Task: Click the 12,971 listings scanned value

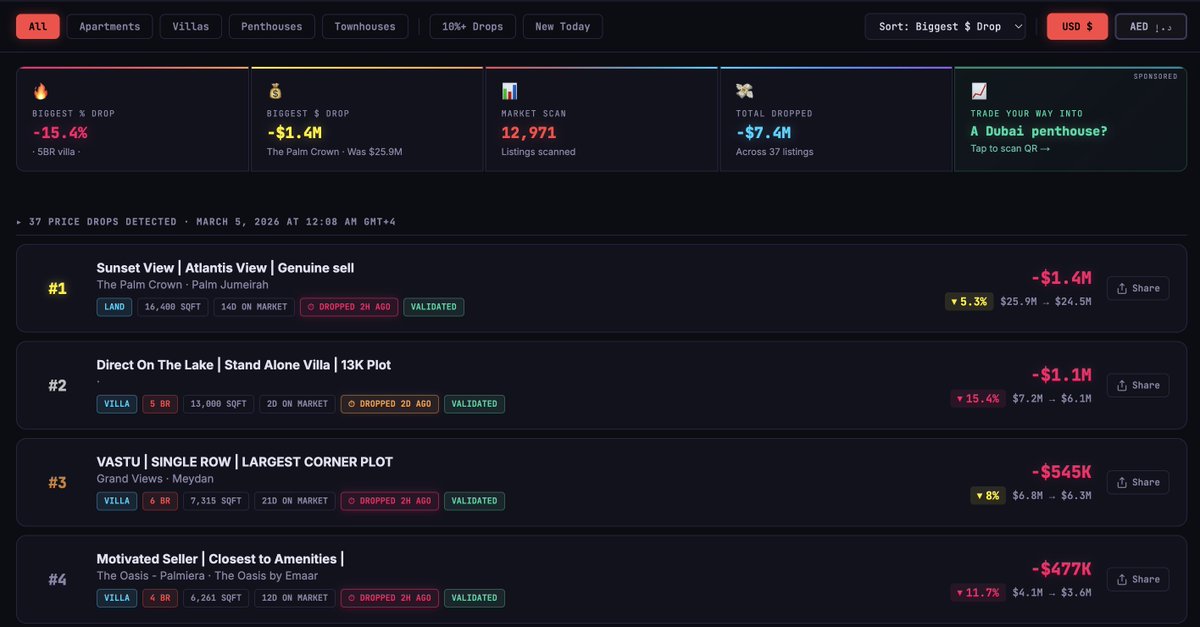Action: (528, 132)
